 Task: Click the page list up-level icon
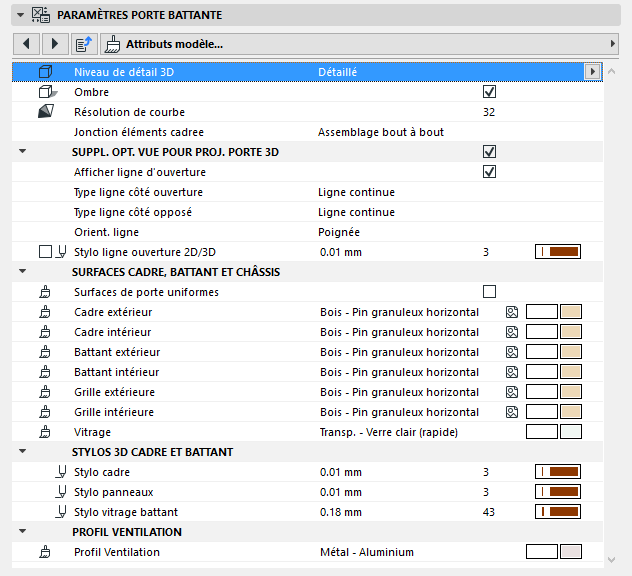[x=83, y=44]
